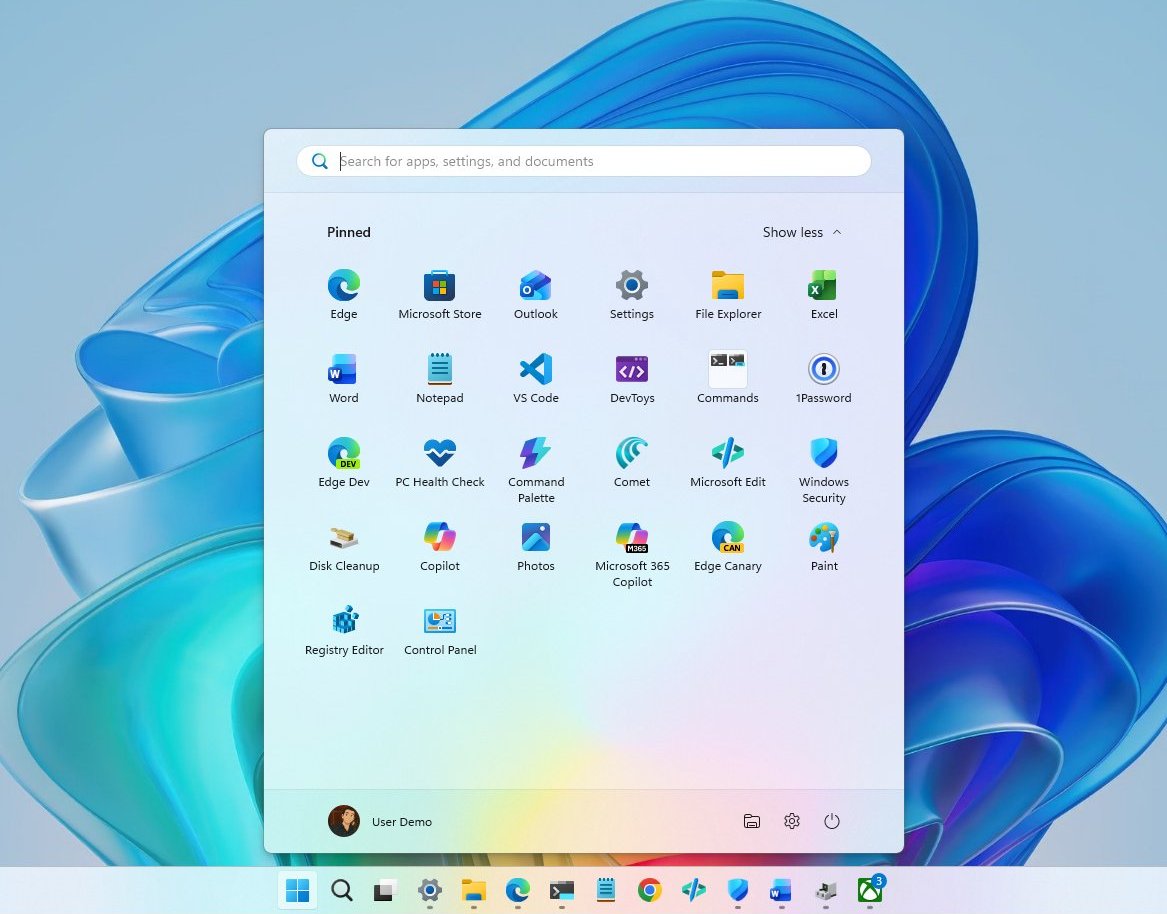The height and width of the screenshot is (914, 1167).
Task: Launch the Microsoft Store
Action: [439, 285]
